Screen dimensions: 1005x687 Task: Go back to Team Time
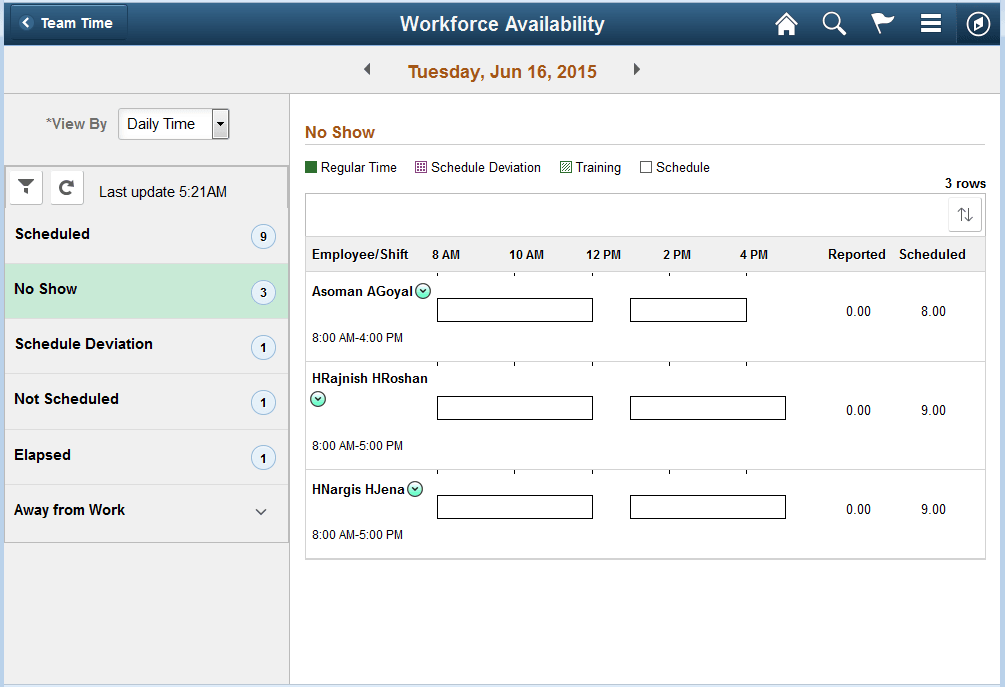coord(68,23)
